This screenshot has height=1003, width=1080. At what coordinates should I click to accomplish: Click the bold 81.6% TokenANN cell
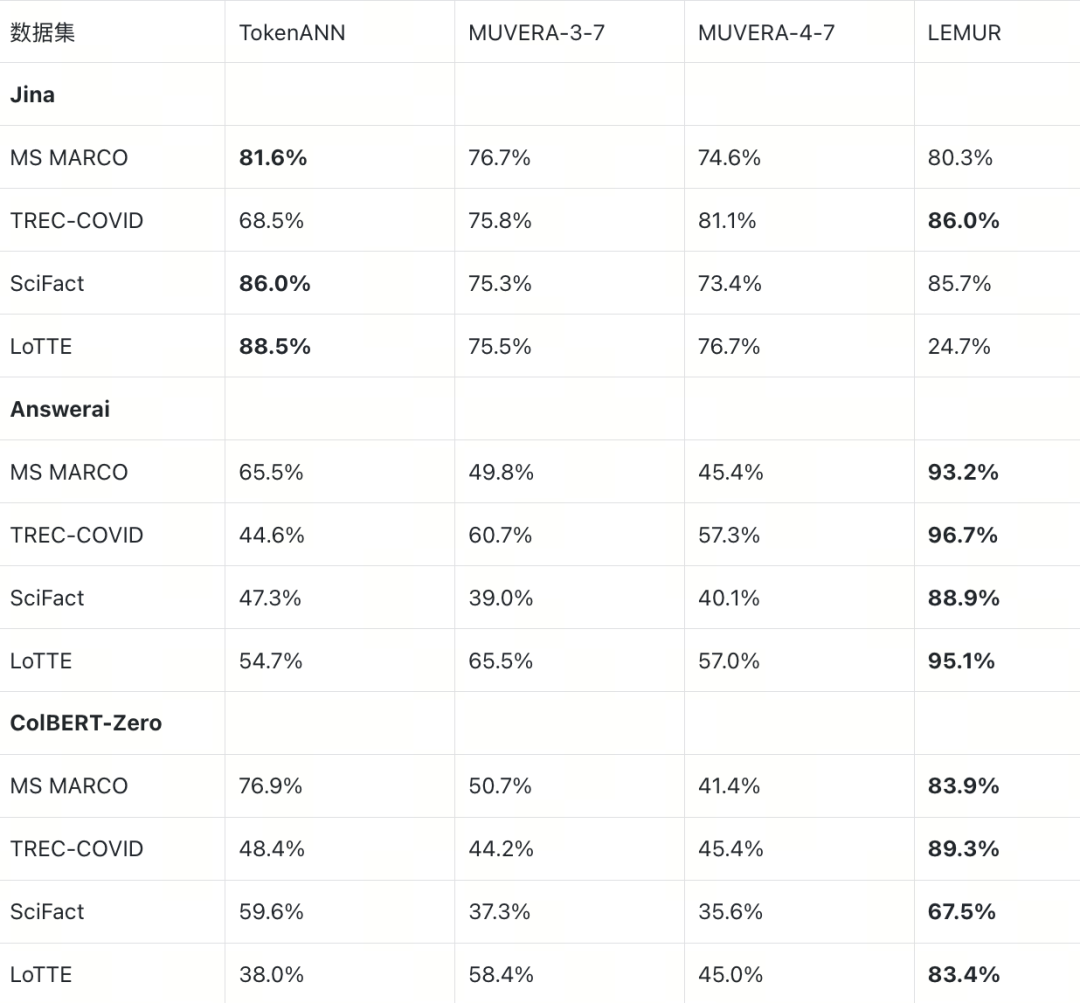click(x=273, y=158)
